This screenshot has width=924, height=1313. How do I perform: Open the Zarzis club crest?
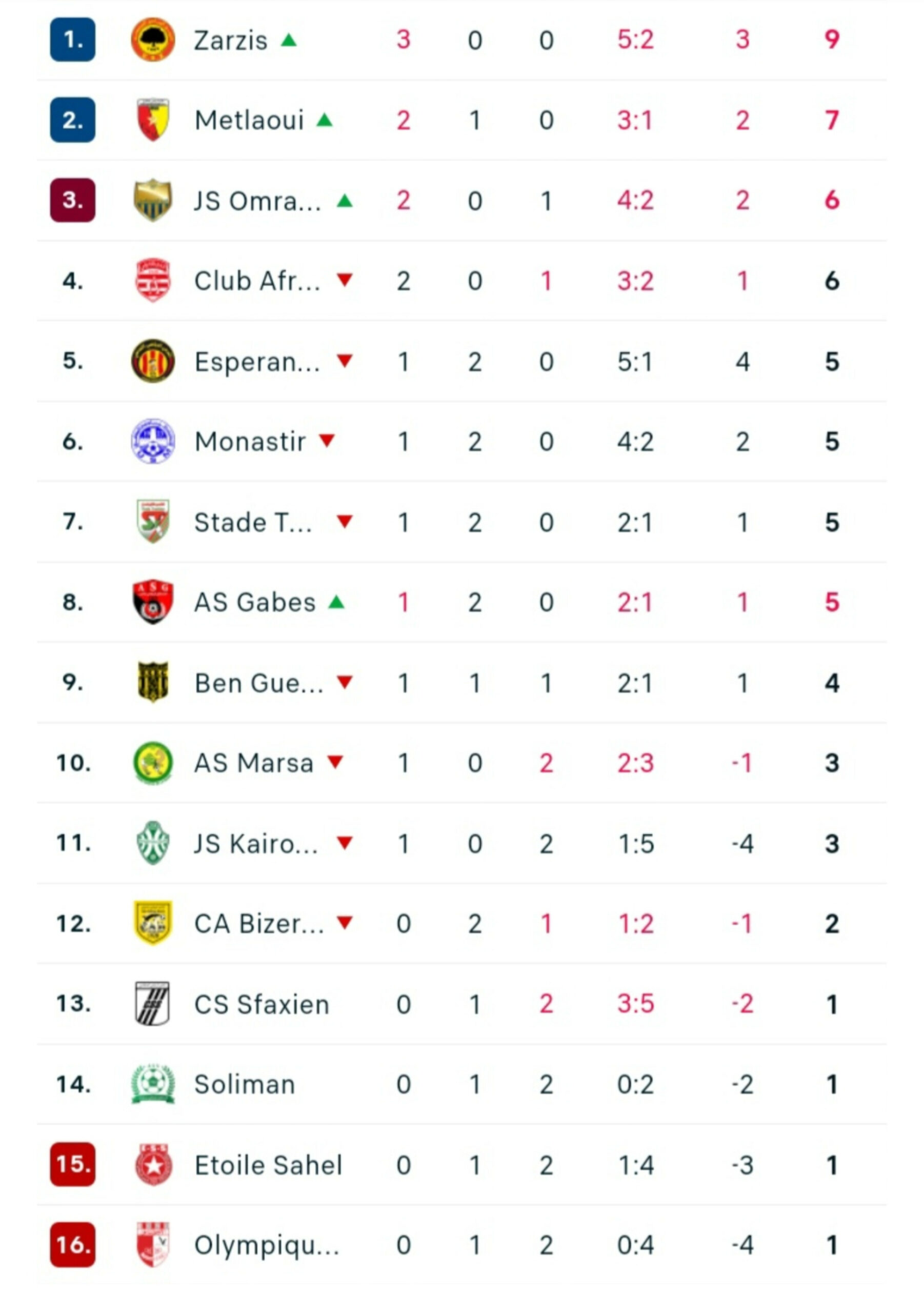tap(153, 39)
